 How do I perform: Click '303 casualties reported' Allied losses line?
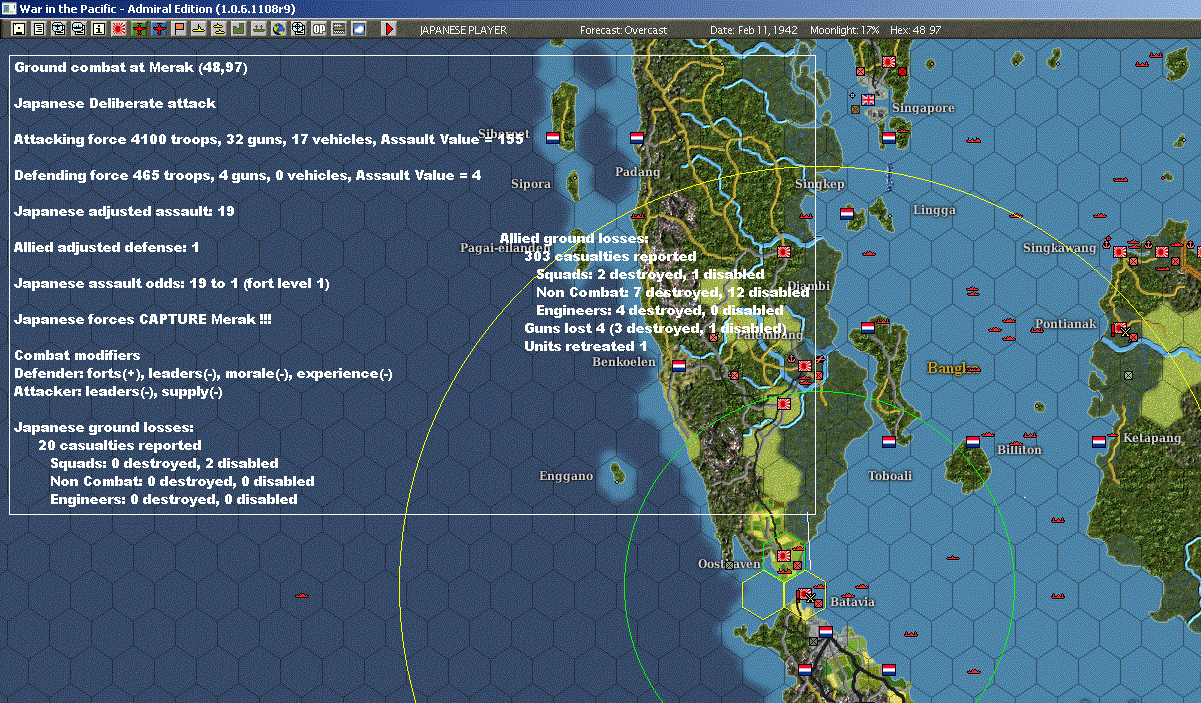610,256
